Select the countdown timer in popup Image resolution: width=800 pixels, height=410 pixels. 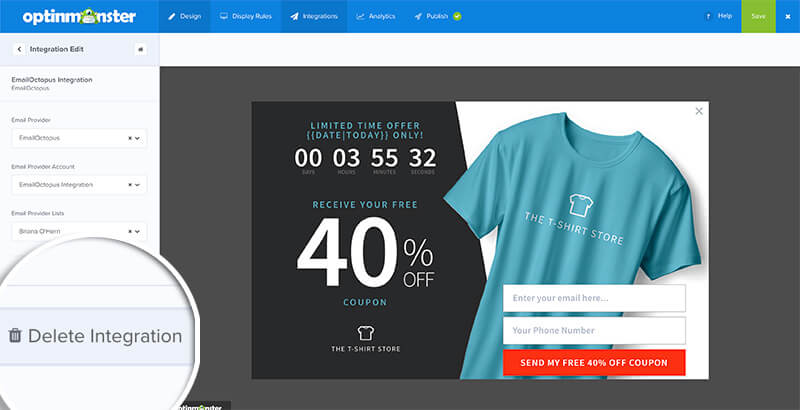tap(365, 161)
